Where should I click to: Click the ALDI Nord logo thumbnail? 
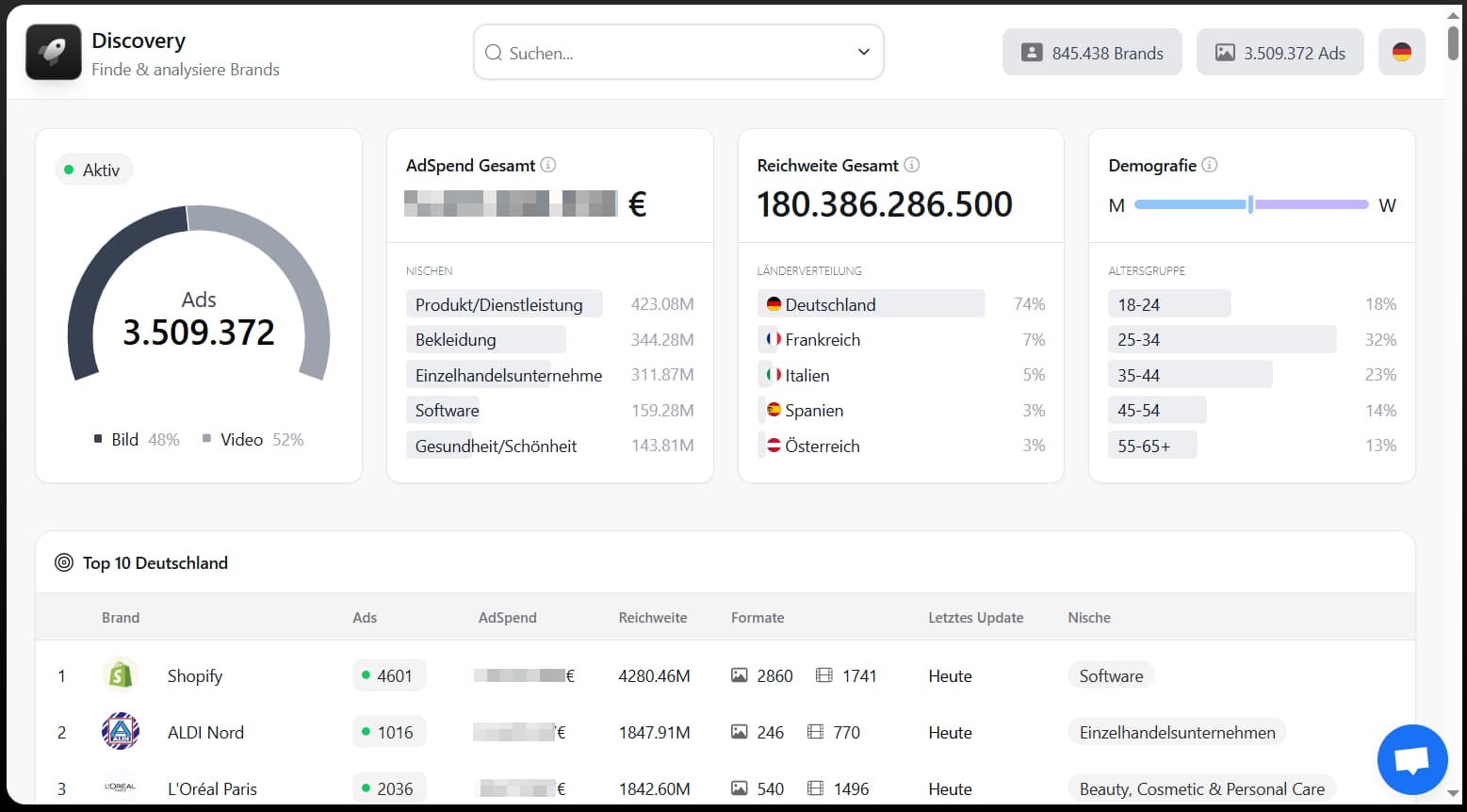121,732
